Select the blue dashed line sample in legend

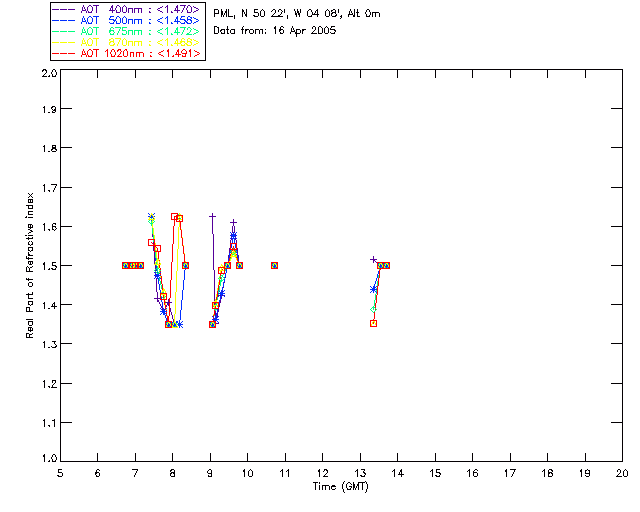pos(64,20)
